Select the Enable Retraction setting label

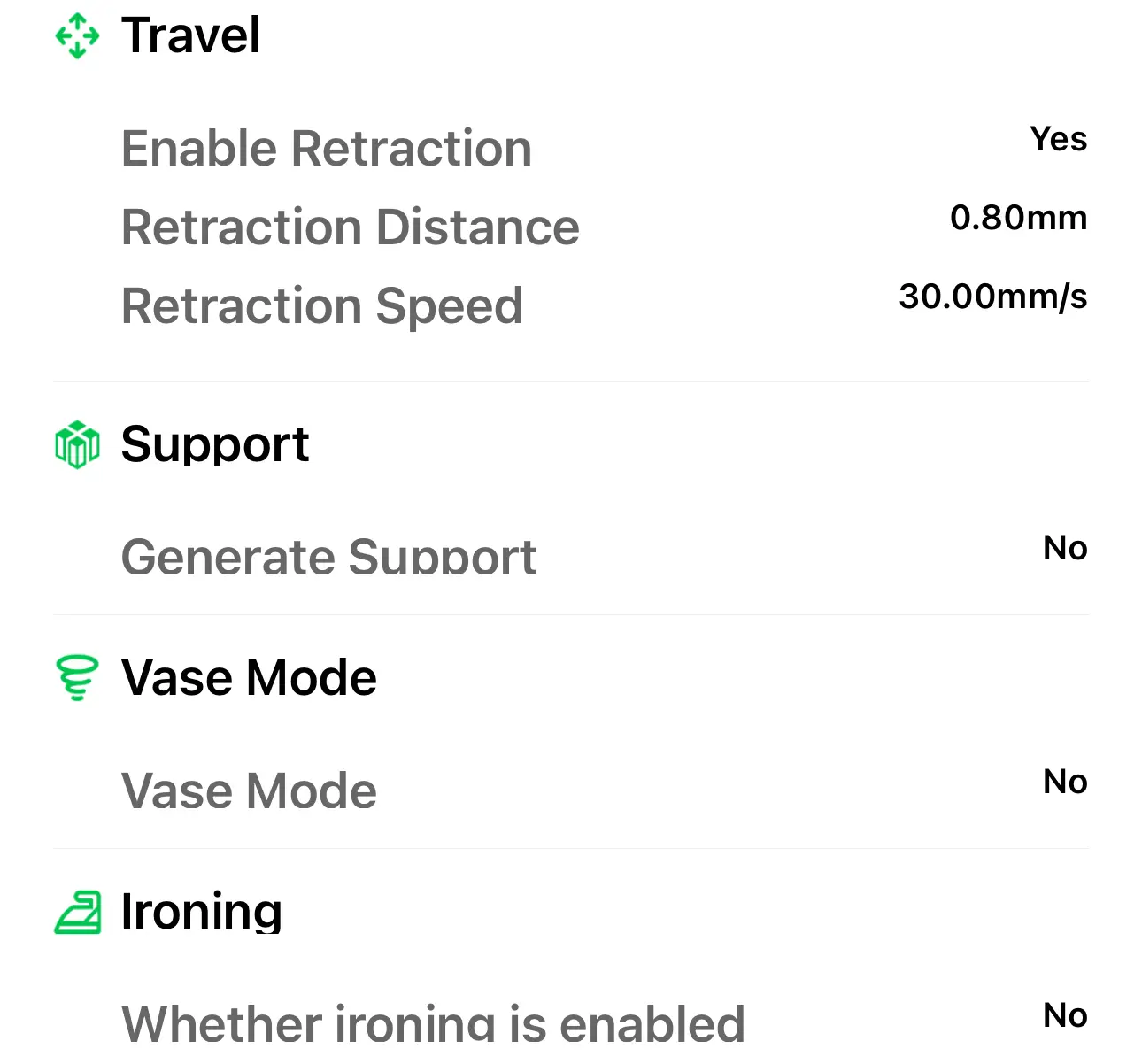[327, 148]
